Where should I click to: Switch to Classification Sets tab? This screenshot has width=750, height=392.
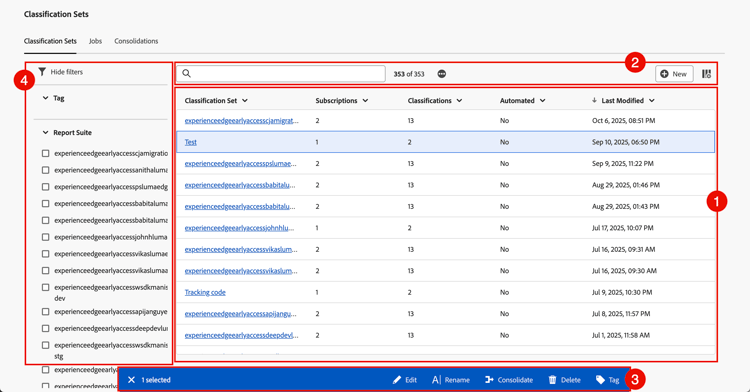point(50,41)
